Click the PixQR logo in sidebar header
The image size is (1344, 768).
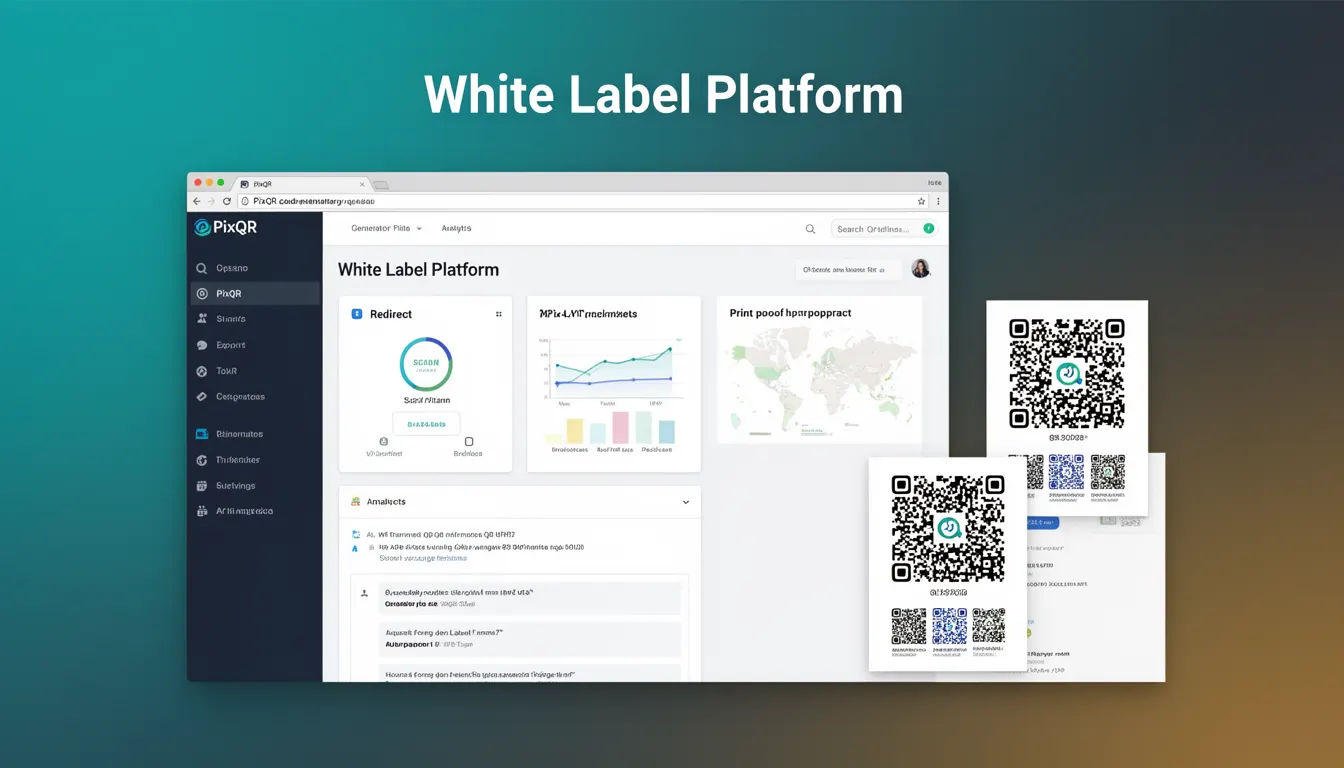pyautogui.click(x=226, y=227)
